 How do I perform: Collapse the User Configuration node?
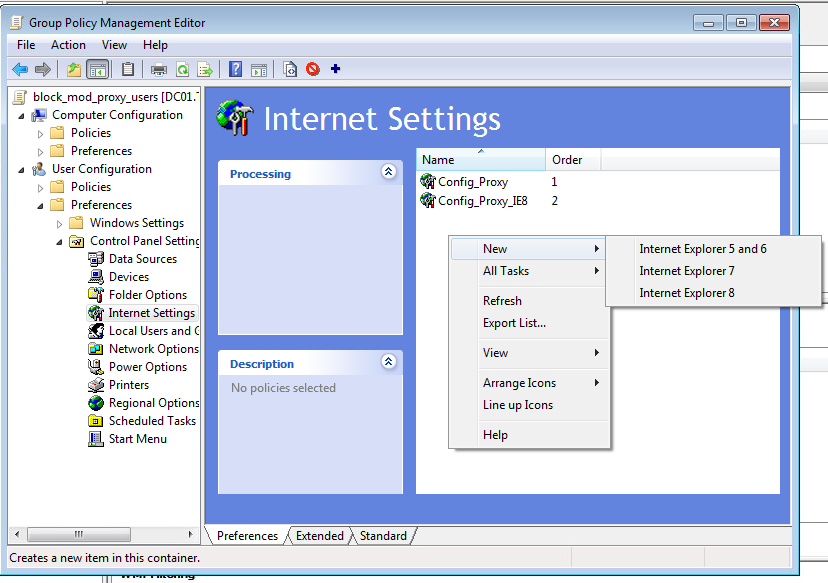(x=21, y=170)
